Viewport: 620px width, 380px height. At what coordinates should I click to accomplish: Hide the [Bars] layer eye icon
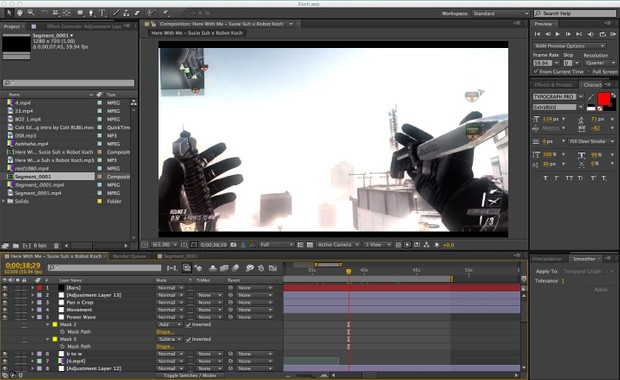click(x=5, y=288)
